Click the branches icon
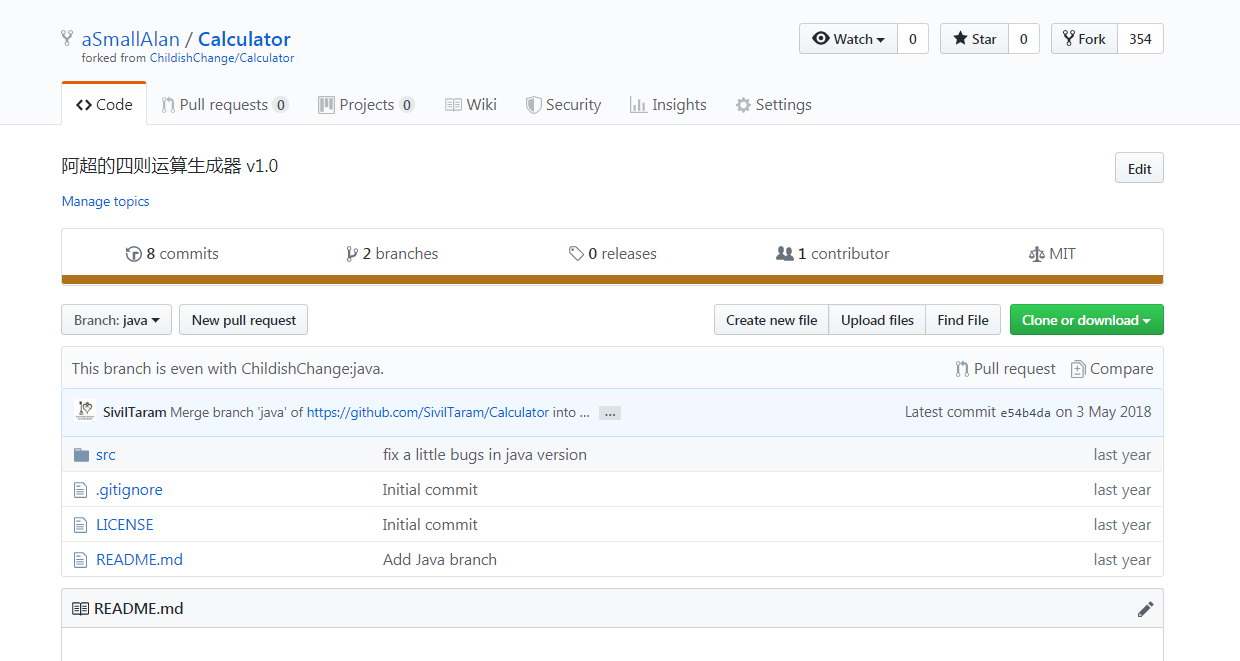 352,254
